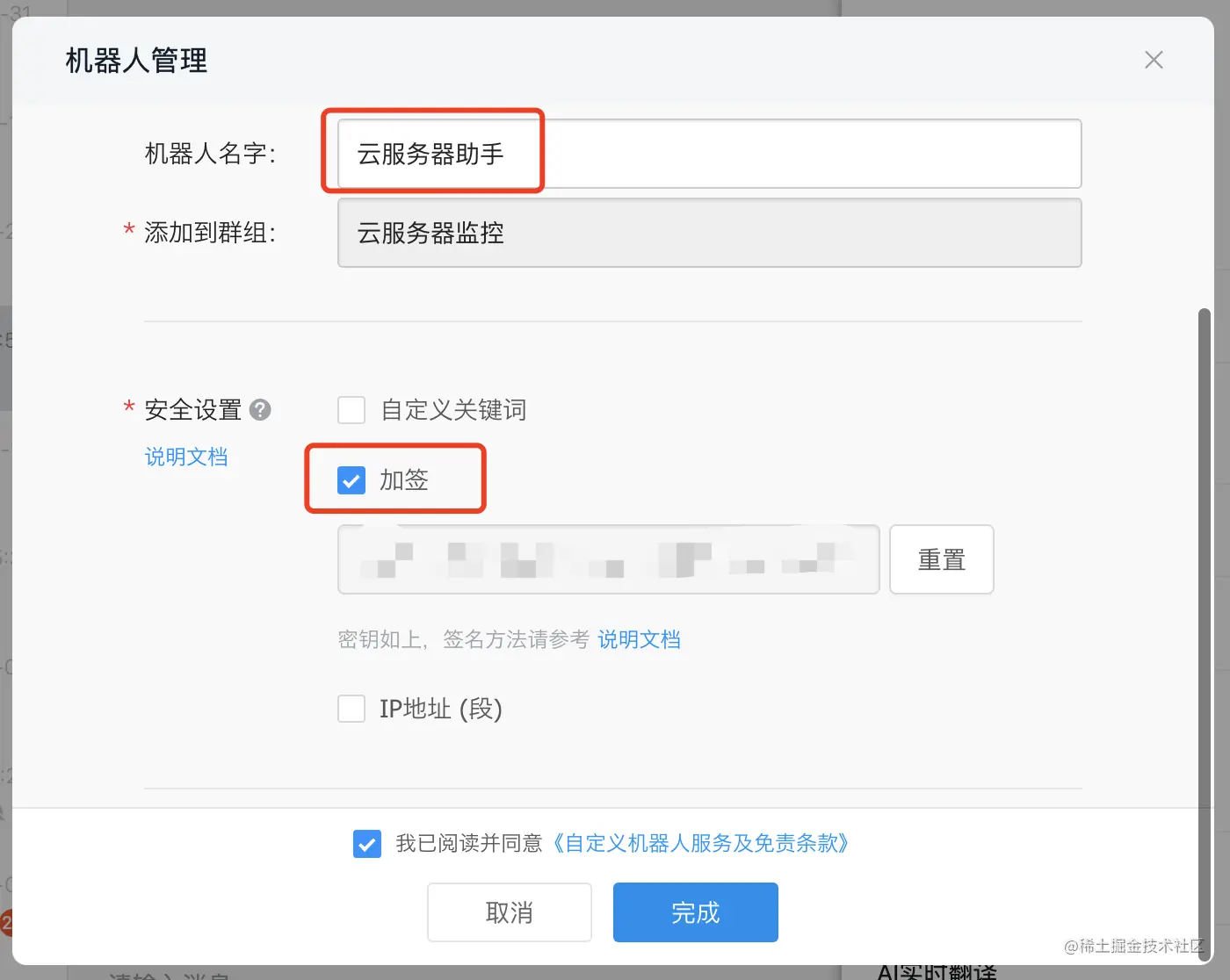Click the 添加到群组 field showing 云服务器监控
This screenshot has width=1230, height=980.
tap(709, 233)
